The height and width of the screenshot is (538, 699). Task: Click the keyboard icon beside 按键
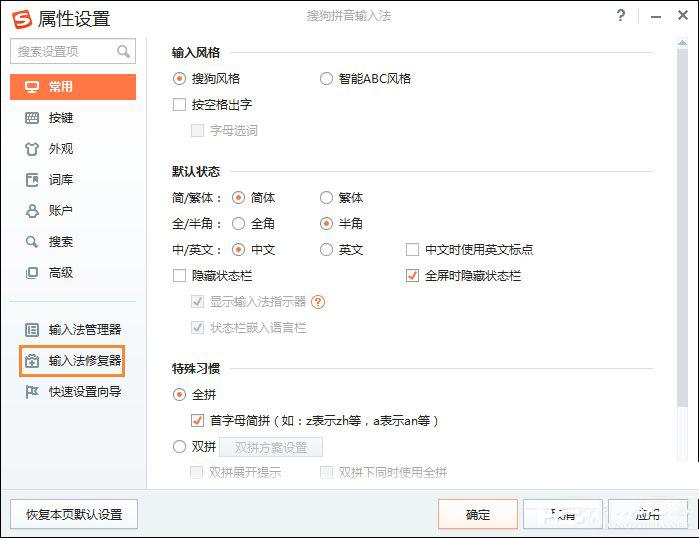coord(32,118)
